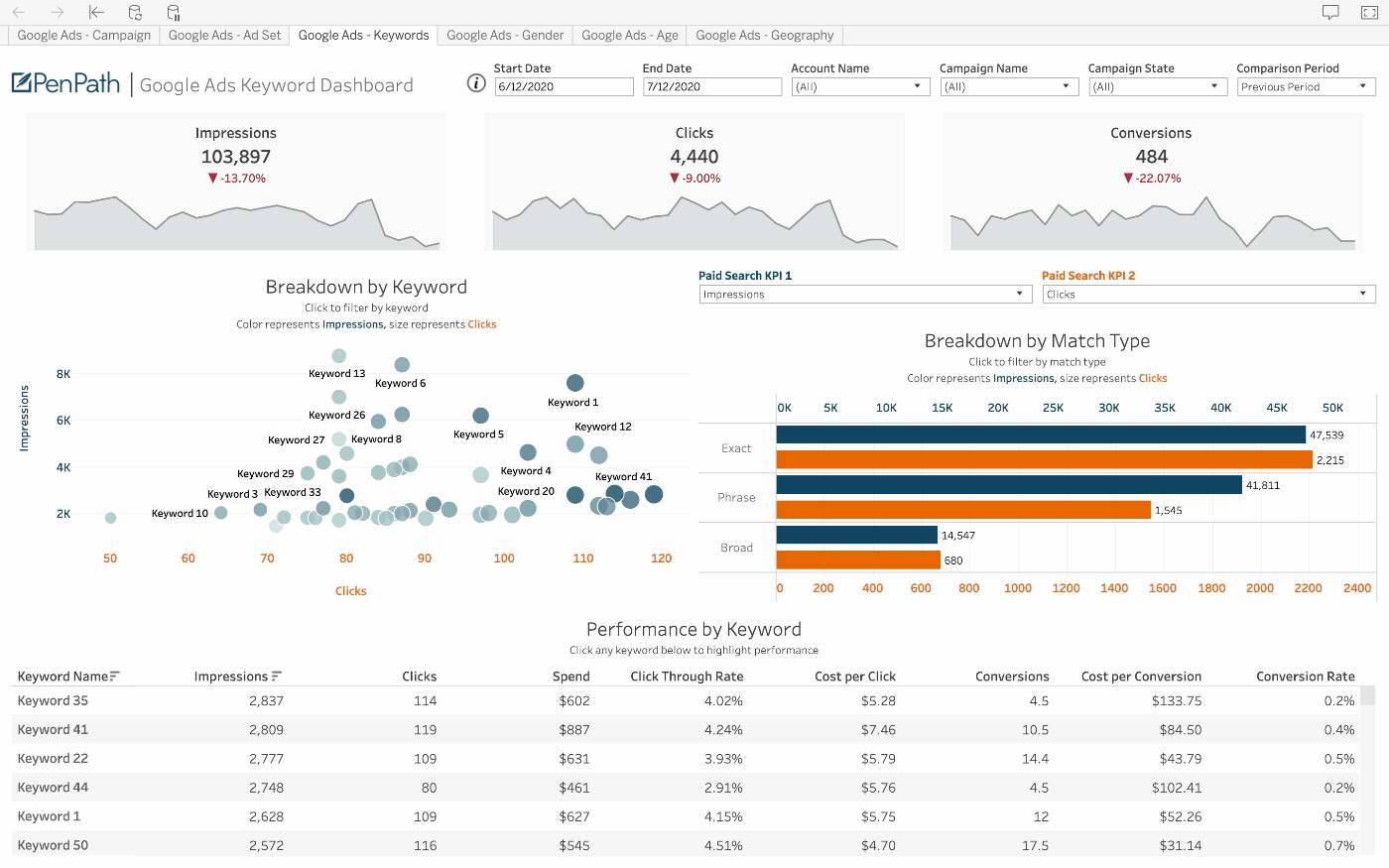Click the Exact impressions blue bar
This screenshot has width=1389, height=868.
1041,434
